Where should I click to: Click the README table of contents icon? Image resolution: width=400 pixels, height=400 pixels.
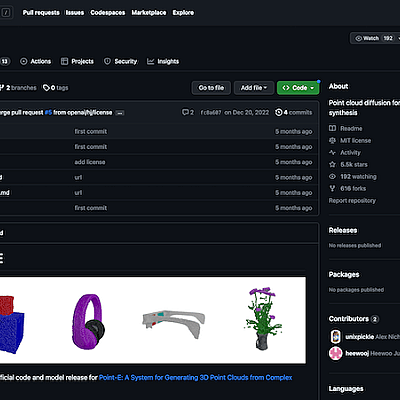(x=1, y=258)
